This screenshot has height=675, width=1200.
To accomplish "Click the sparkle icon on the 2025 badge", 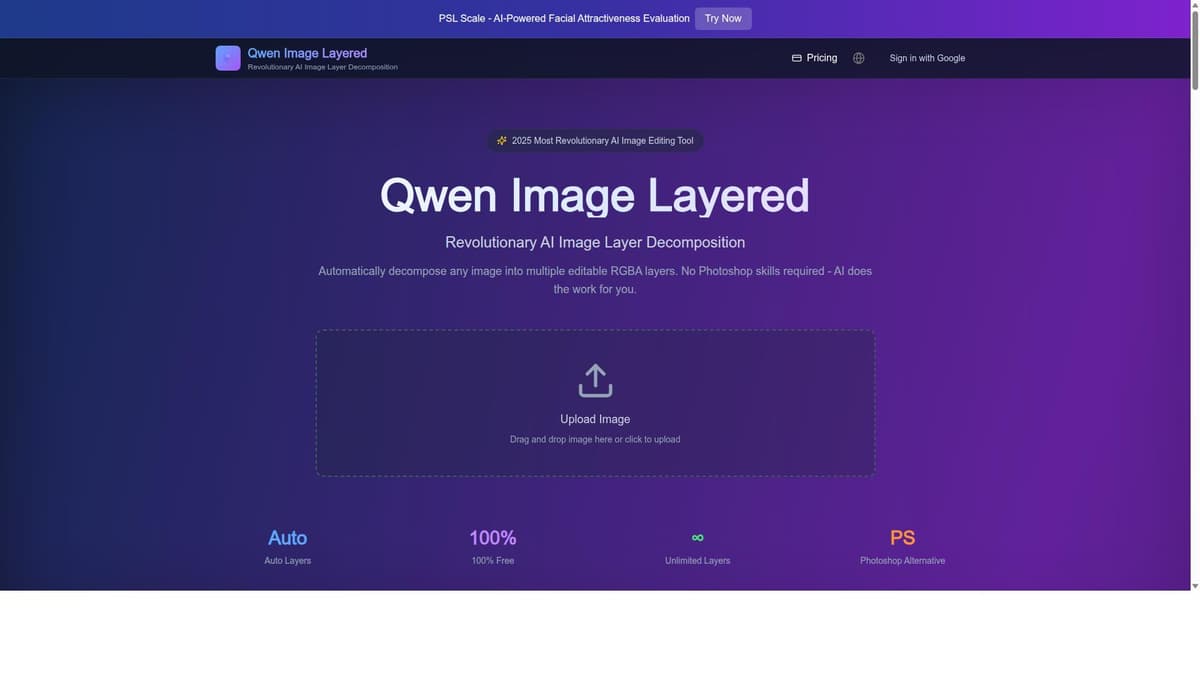I will [500, 140].
